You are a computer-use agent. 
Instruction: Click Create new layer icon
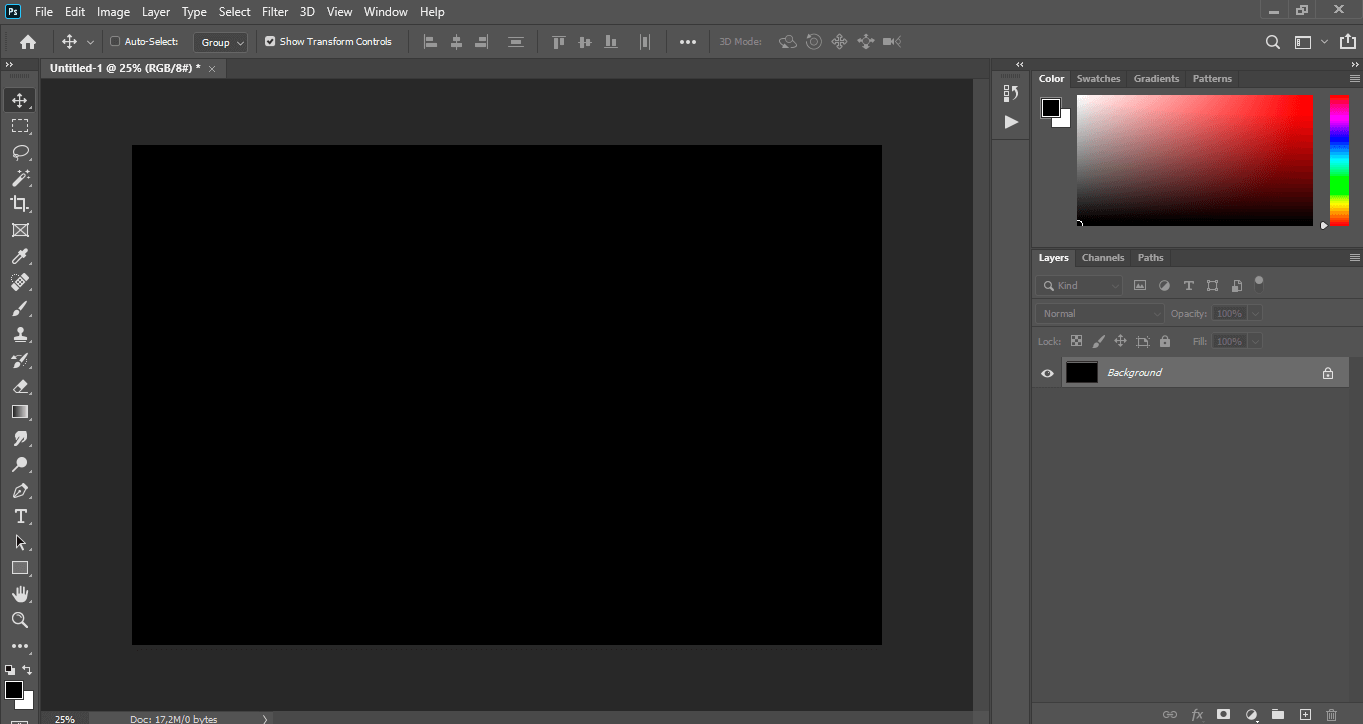[x=1305, y=714]
